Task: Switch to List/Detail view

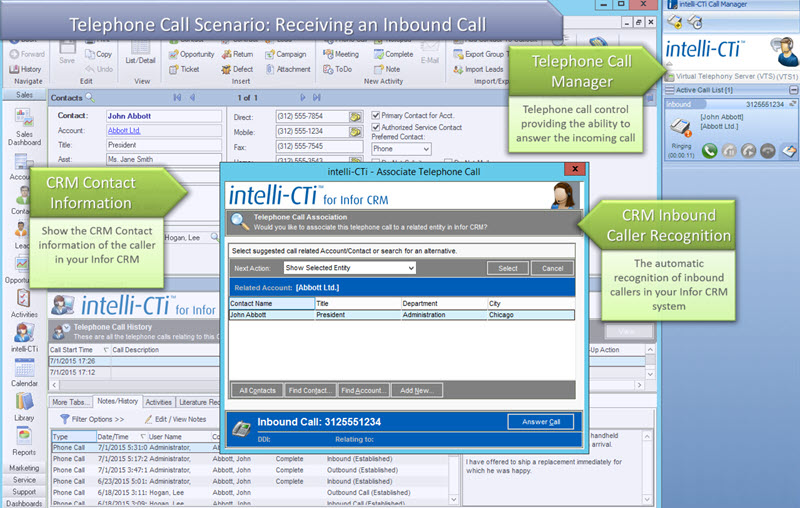Action: tap(140, 53)
